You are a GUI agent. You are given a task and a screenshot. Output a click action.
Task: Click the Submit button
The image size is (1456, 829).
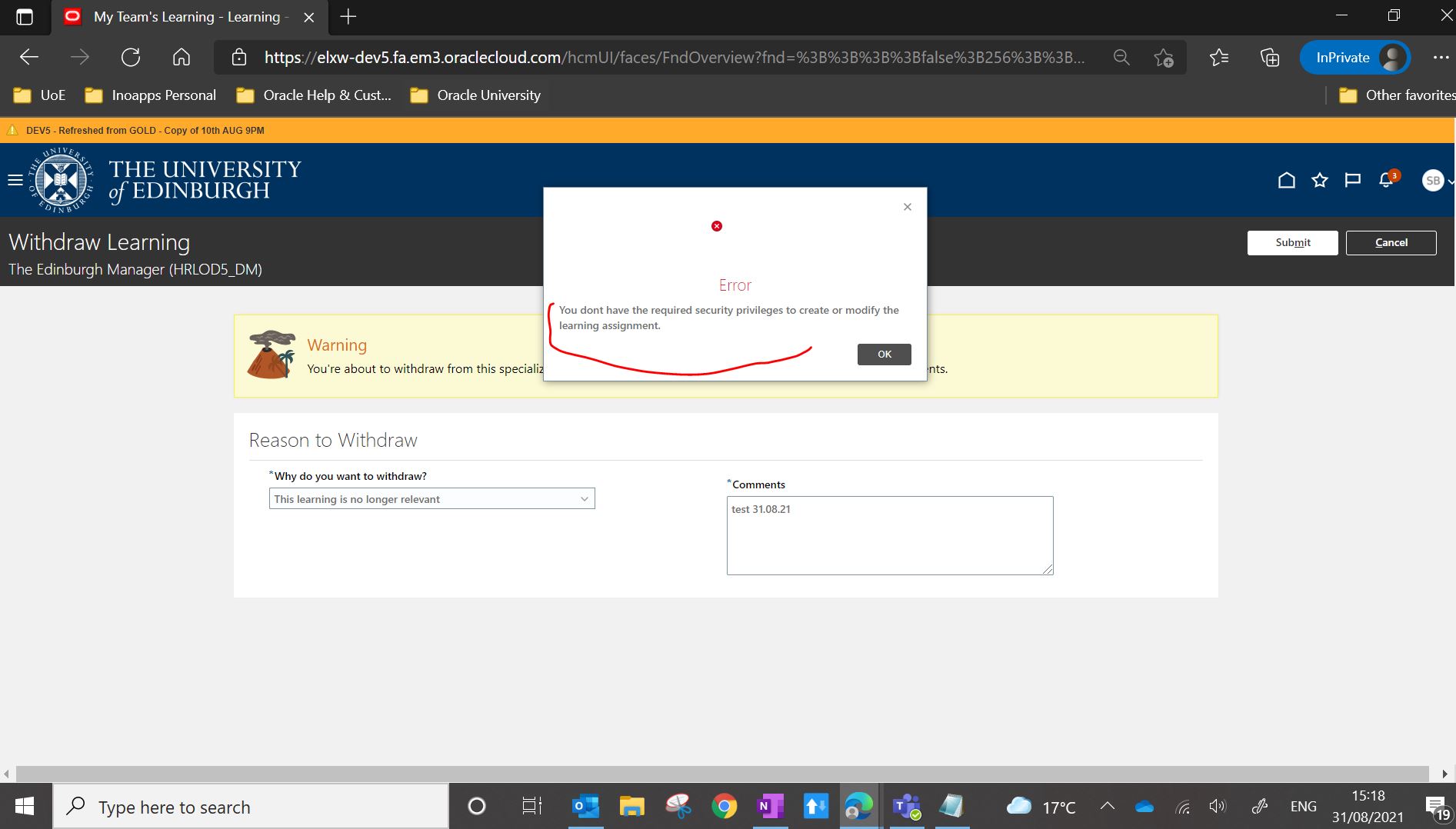pyautogui.click(x=1292, y=242)
